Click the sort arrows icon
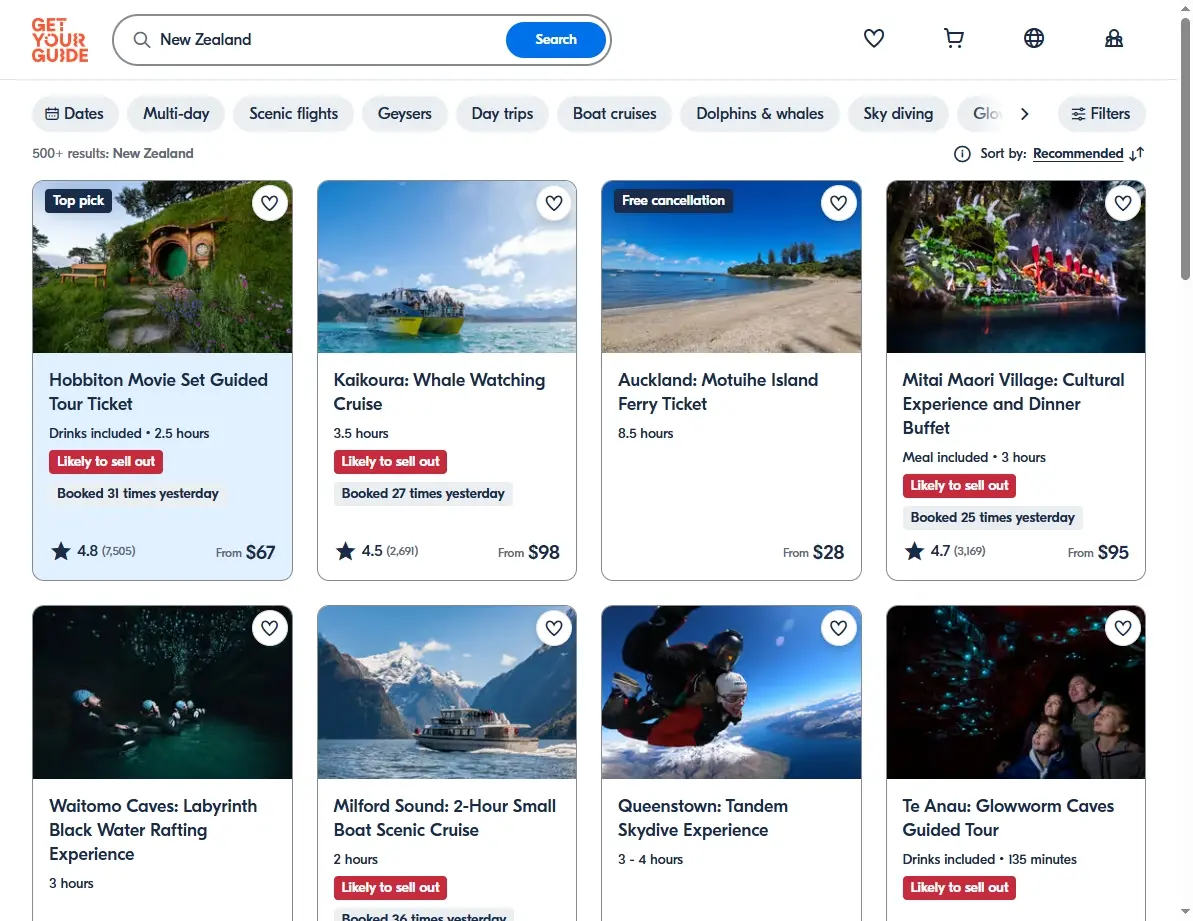 click(1137, 154)
